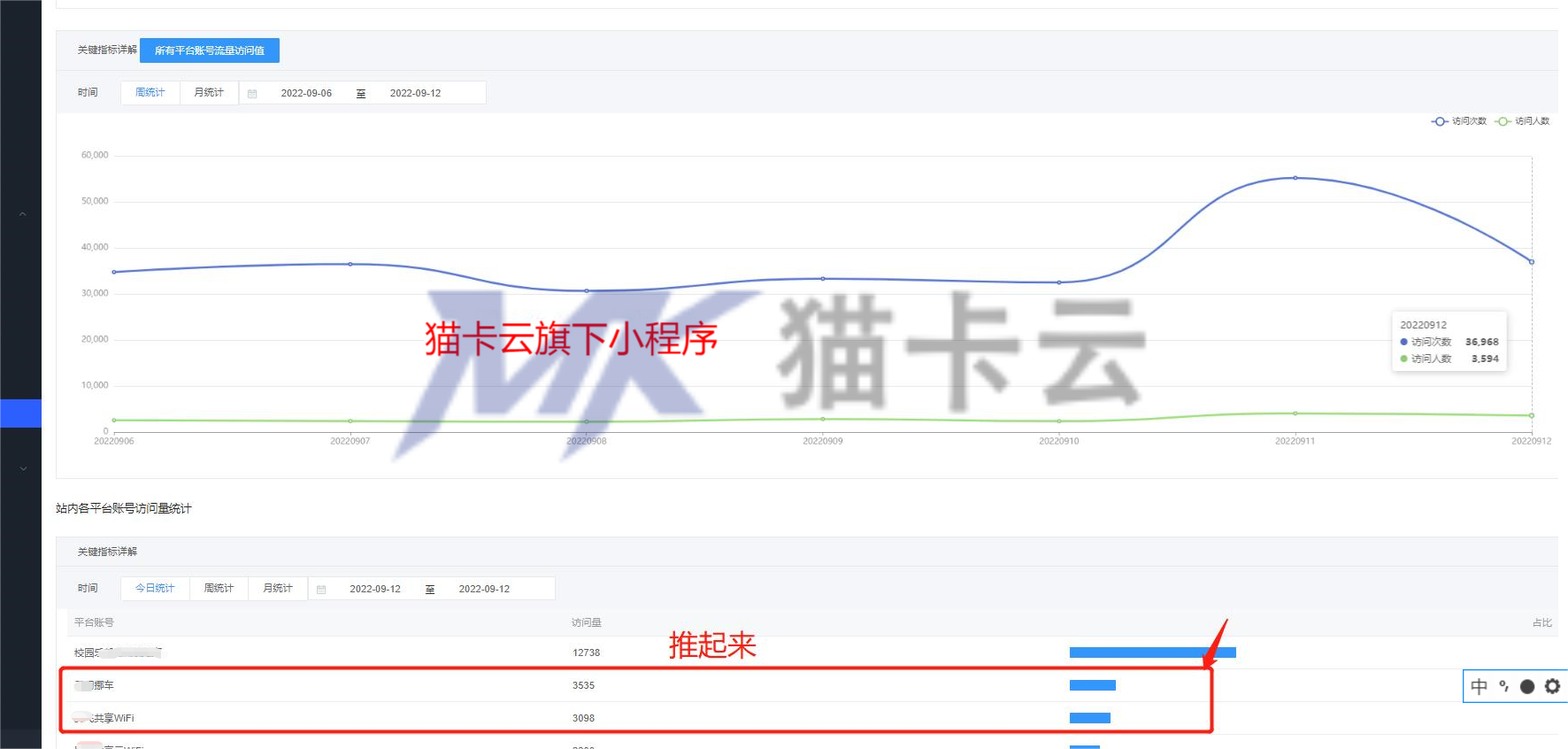This screenshot has height=749, width=1568.
Task: Click lower end date field after 至
Action: click(484, 589)
